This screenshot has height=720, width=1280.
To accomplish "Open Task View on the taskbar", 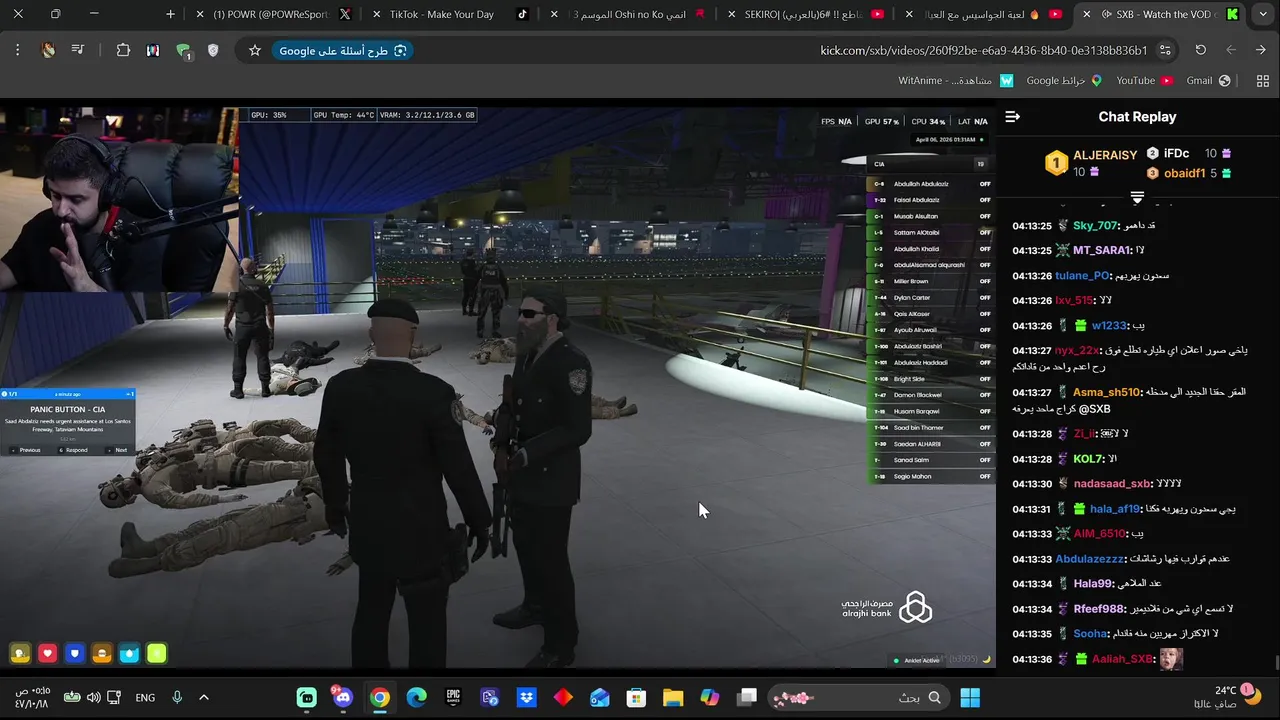I will 747,697.
